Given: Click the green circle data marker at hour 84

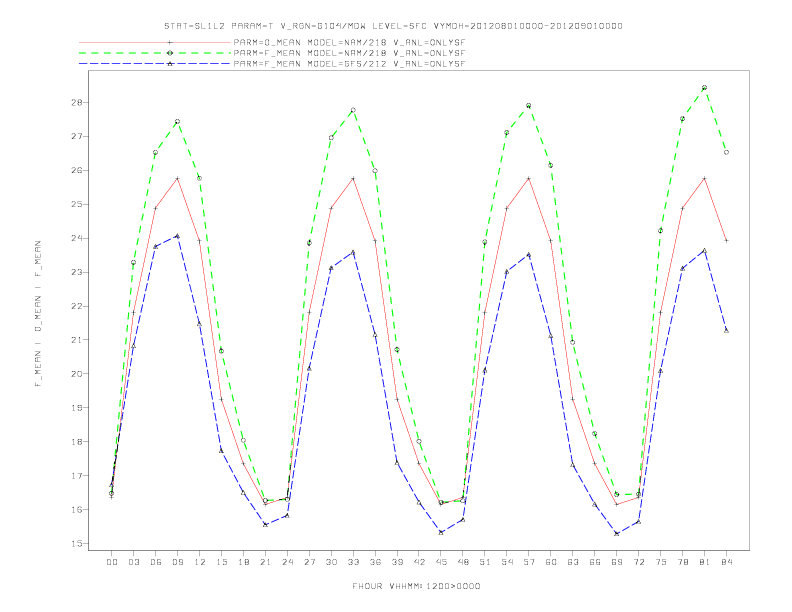Looking at the screenshot, I should 727,152.
